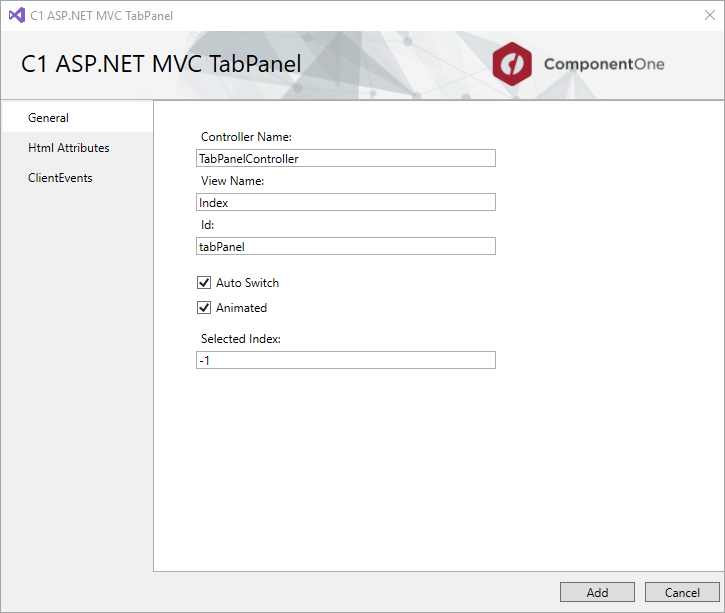Screen dimensions: 725x613
Task: Click the ComponentOne brand text
Action: [x=604, y=64]
